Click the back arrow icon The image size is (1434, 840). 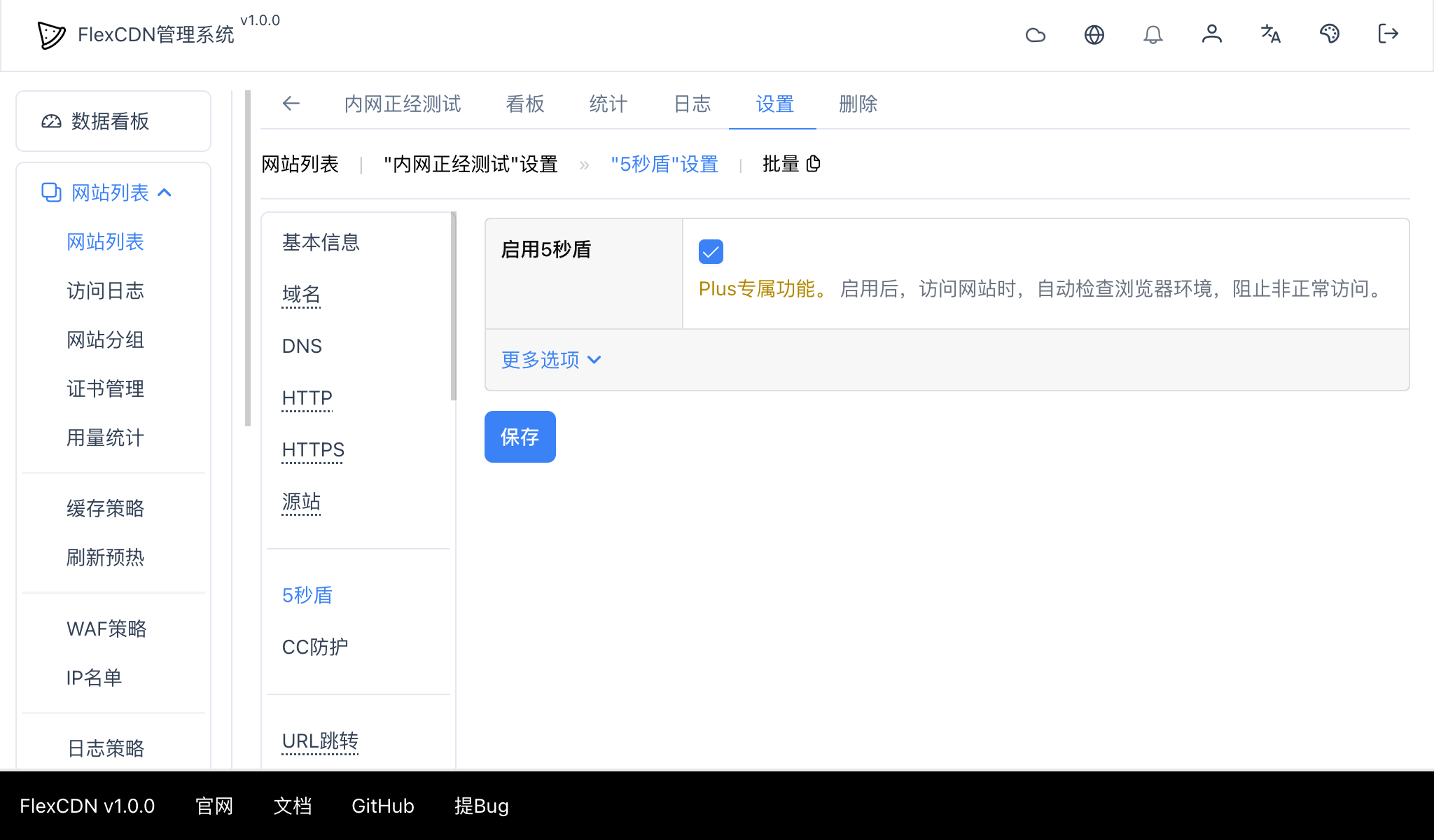291,104
